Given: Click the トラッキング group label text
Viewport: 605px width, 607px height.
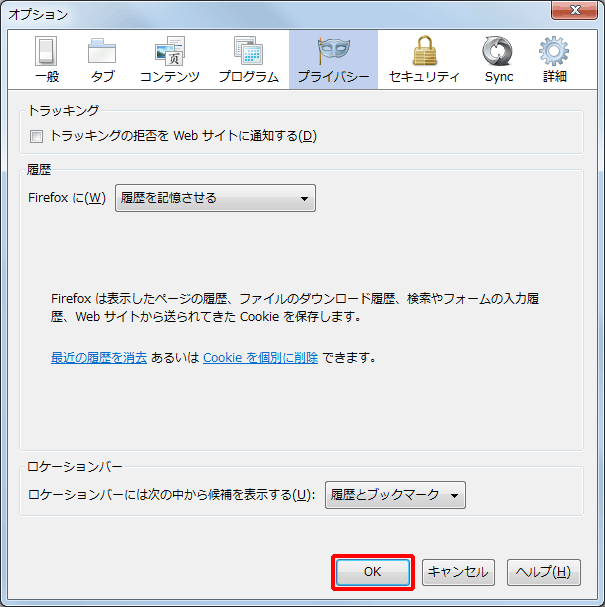Looking at the screenshot, I should point(63,111).
